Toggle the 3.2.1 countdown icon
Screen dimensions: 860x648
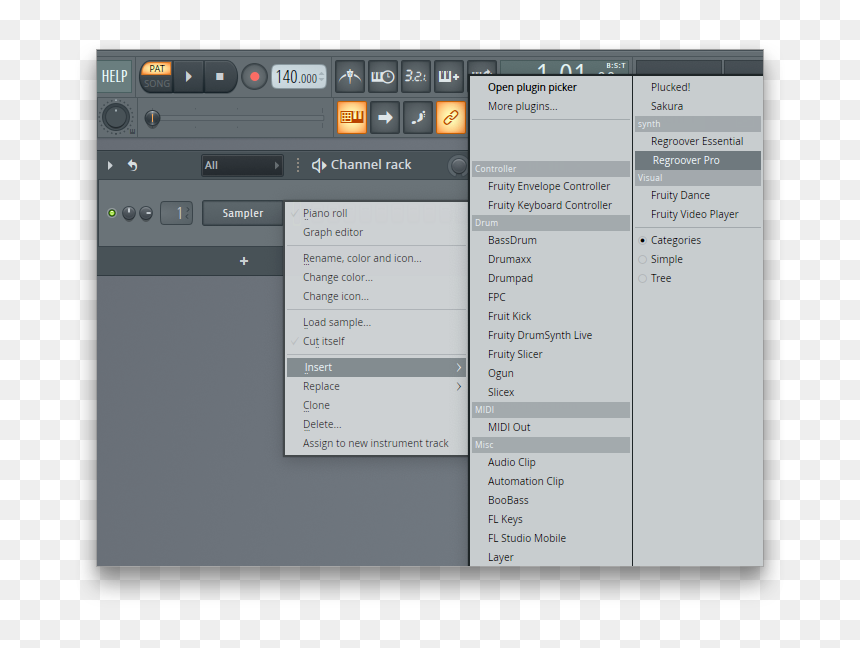pyautogui.click(x=416, y=76)
